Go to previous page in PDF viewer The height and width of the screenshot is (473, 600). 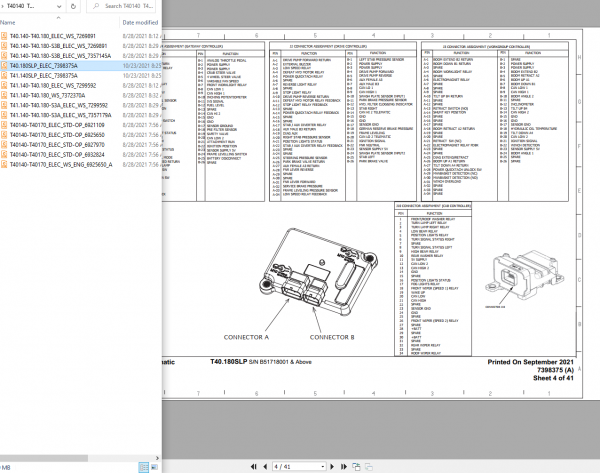(x=265, y=466)
